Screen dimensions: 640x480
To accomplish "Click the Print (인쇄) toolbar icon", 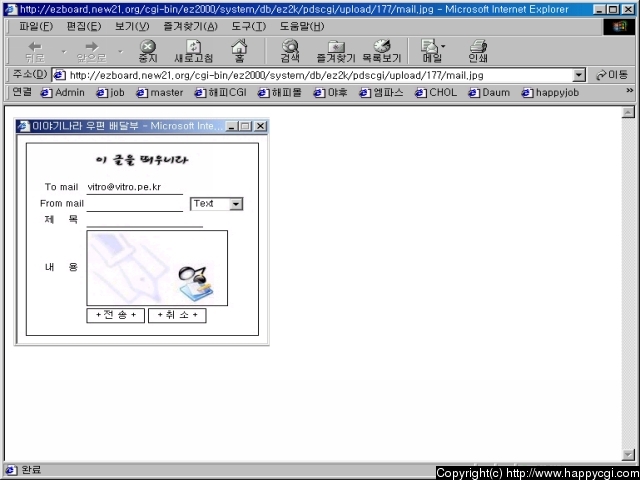I will [x=478, y=51].
